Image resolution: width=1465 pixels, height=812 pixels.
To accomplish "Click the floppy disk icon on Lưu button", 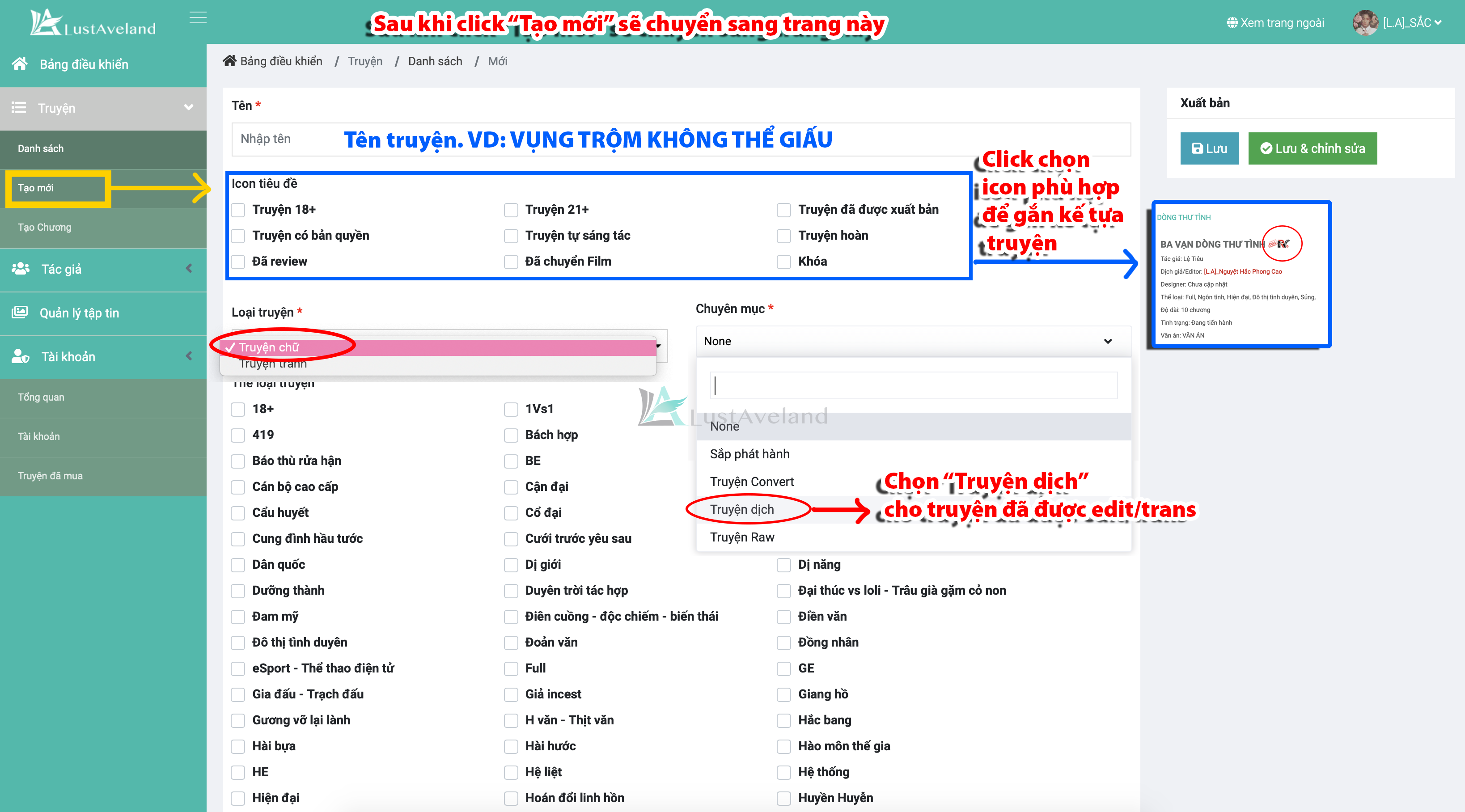I will (x=1197, y=148).
